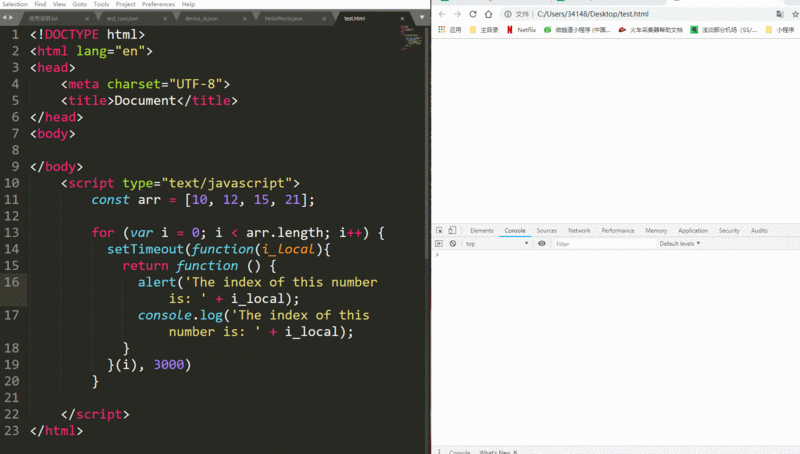Open the 主目录 bookmark folder
The height and width of the screenshot is (454, 800).
pos(484,30)
